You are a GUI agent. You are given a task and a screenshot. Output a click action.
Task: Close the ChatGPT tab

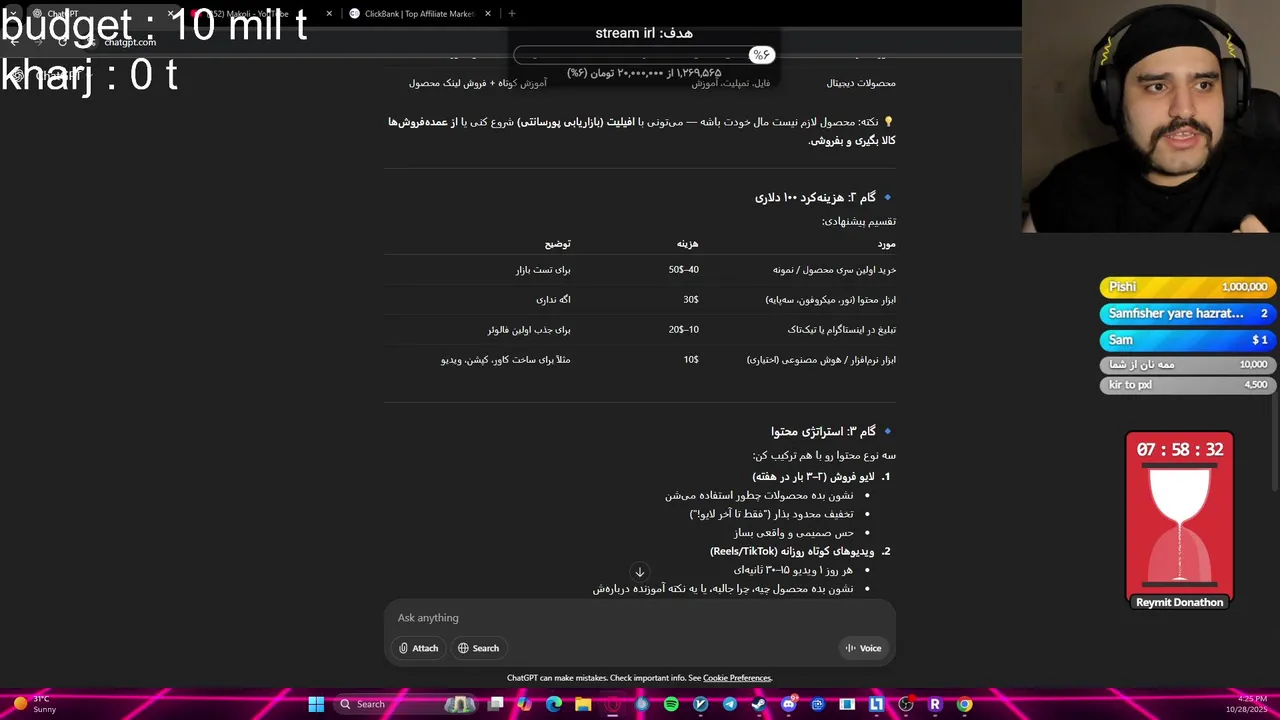171,14
